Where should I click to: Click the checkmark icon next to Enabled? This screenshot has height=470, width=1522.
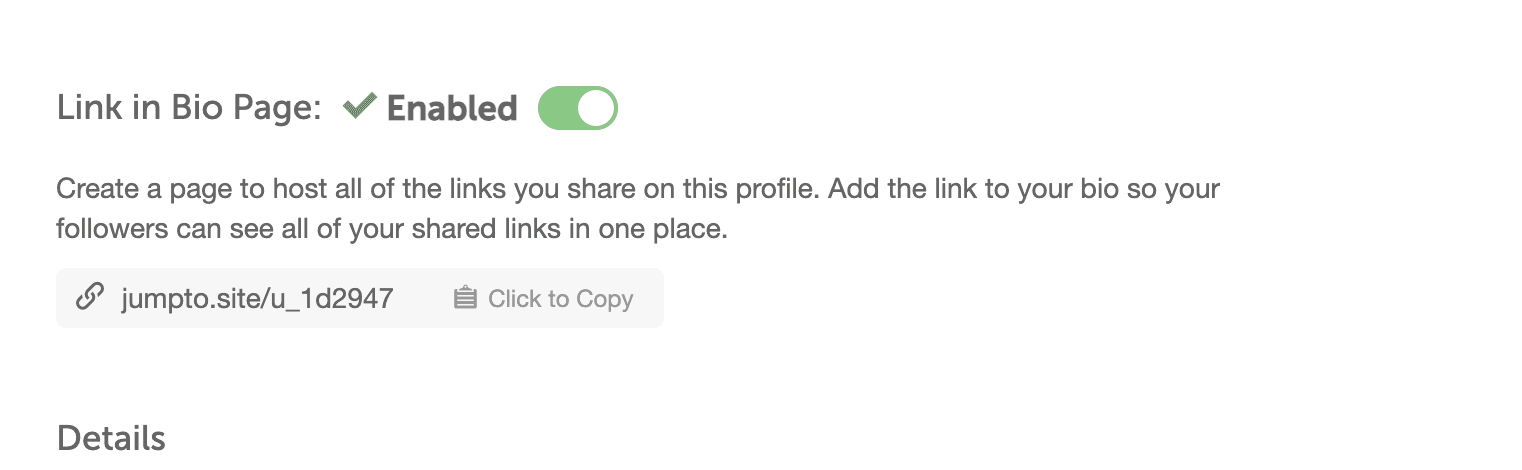[x=359, y=106]
